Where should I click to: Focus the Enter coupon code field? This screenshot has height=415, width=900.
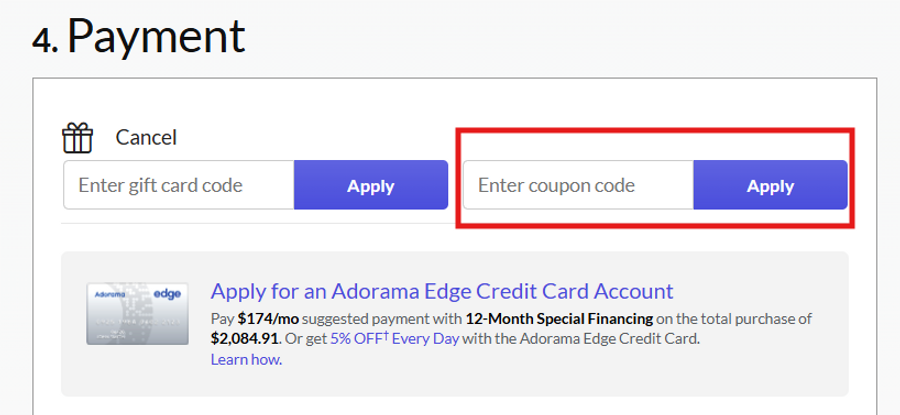[x=578, y=185]
